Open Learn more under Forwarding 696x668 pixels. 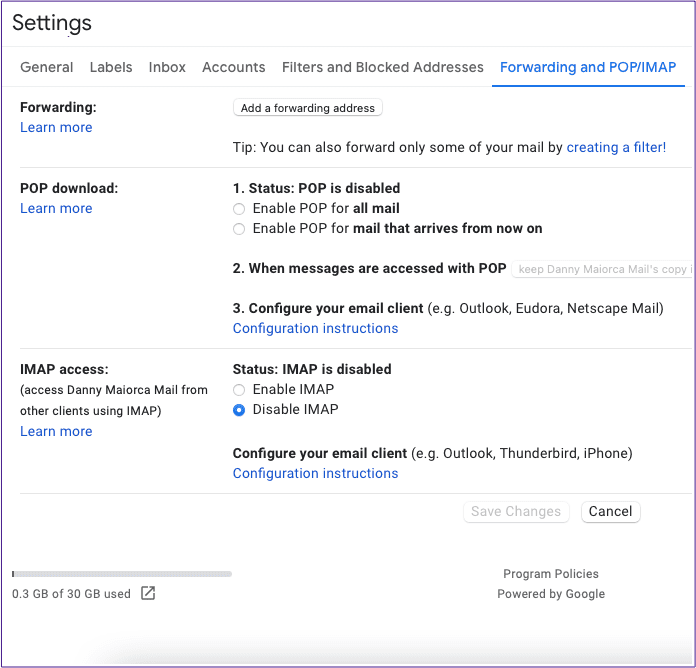[56, 127]
